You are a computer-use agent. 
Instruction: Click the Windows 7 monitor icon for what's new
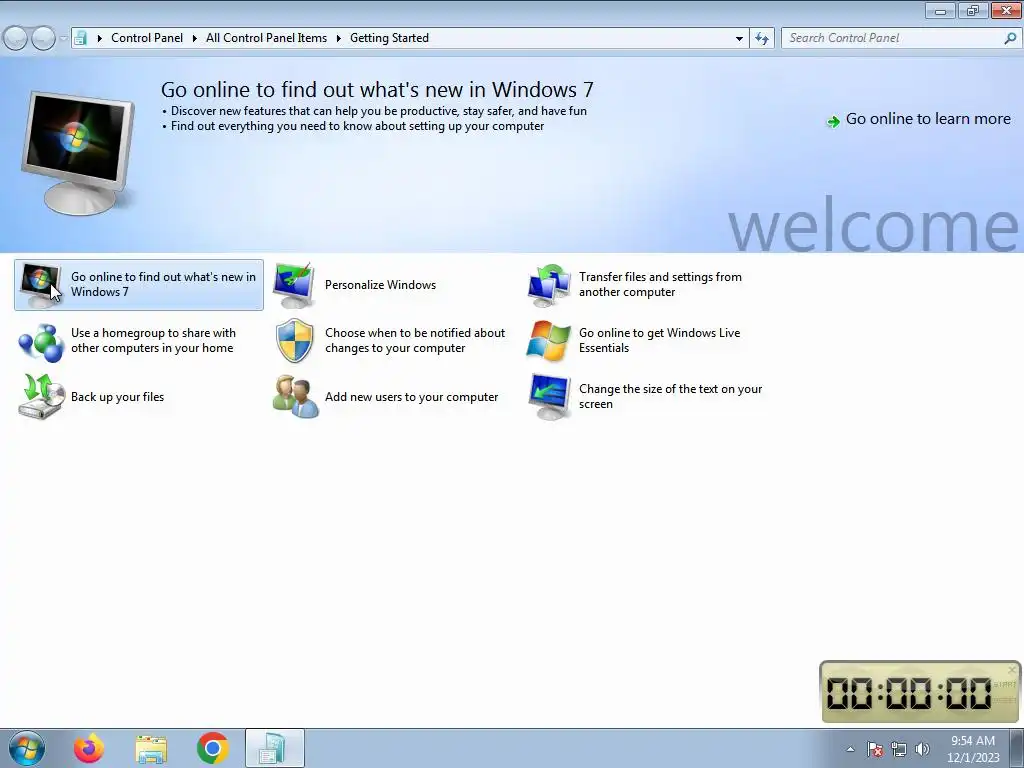(x=40, y=285)
